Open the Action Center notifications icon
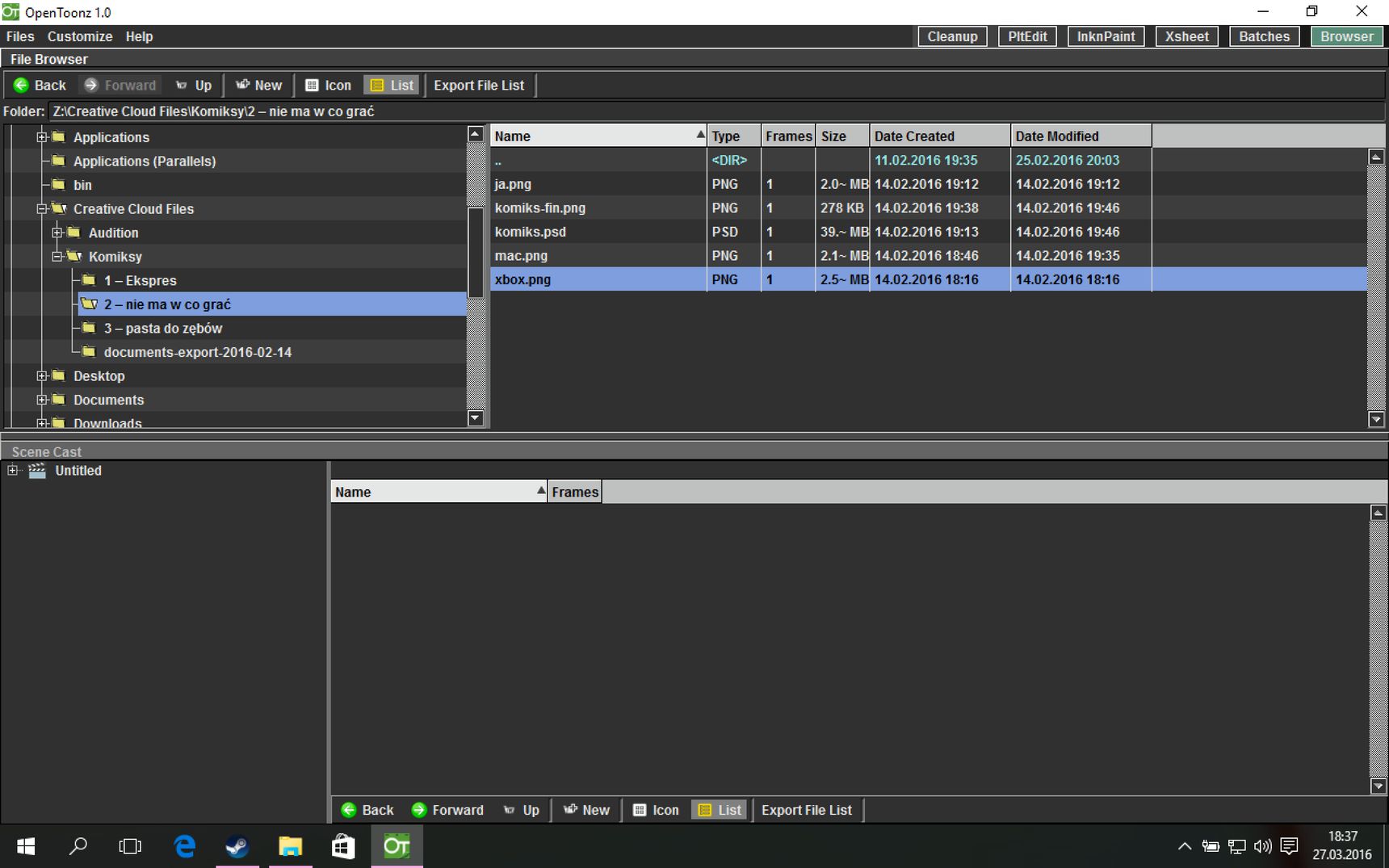The image size is (1389, 868). [1290, 846]
